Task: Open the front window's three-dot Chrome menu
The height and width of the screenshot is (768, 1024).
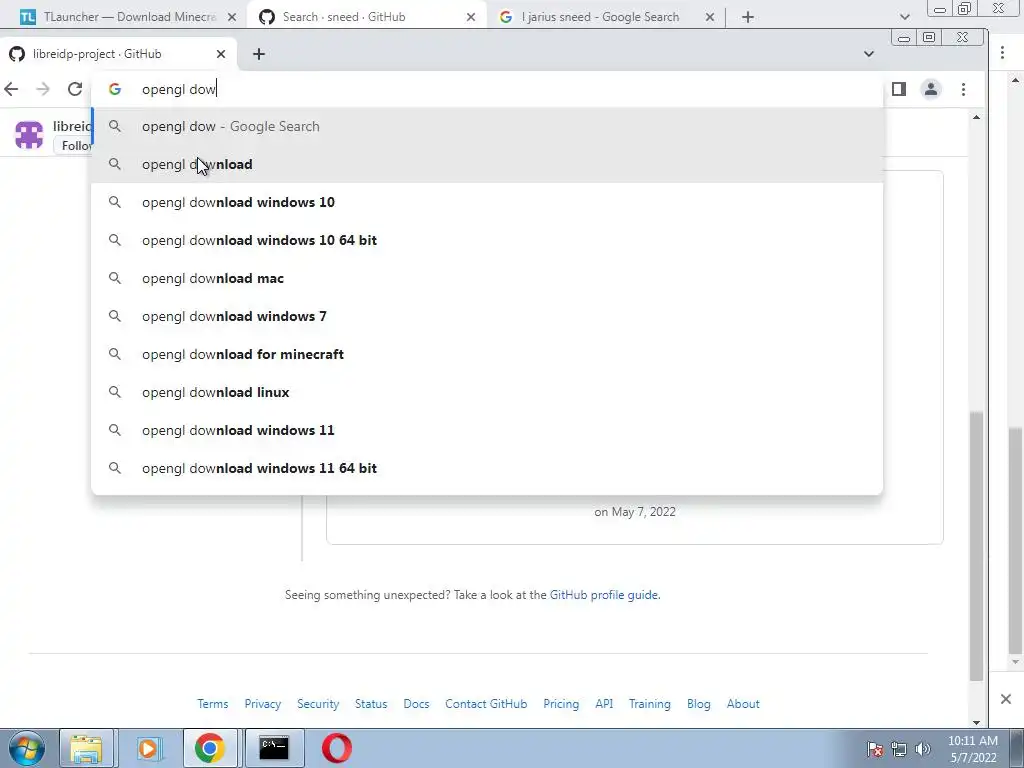Action: coord(963,89)
